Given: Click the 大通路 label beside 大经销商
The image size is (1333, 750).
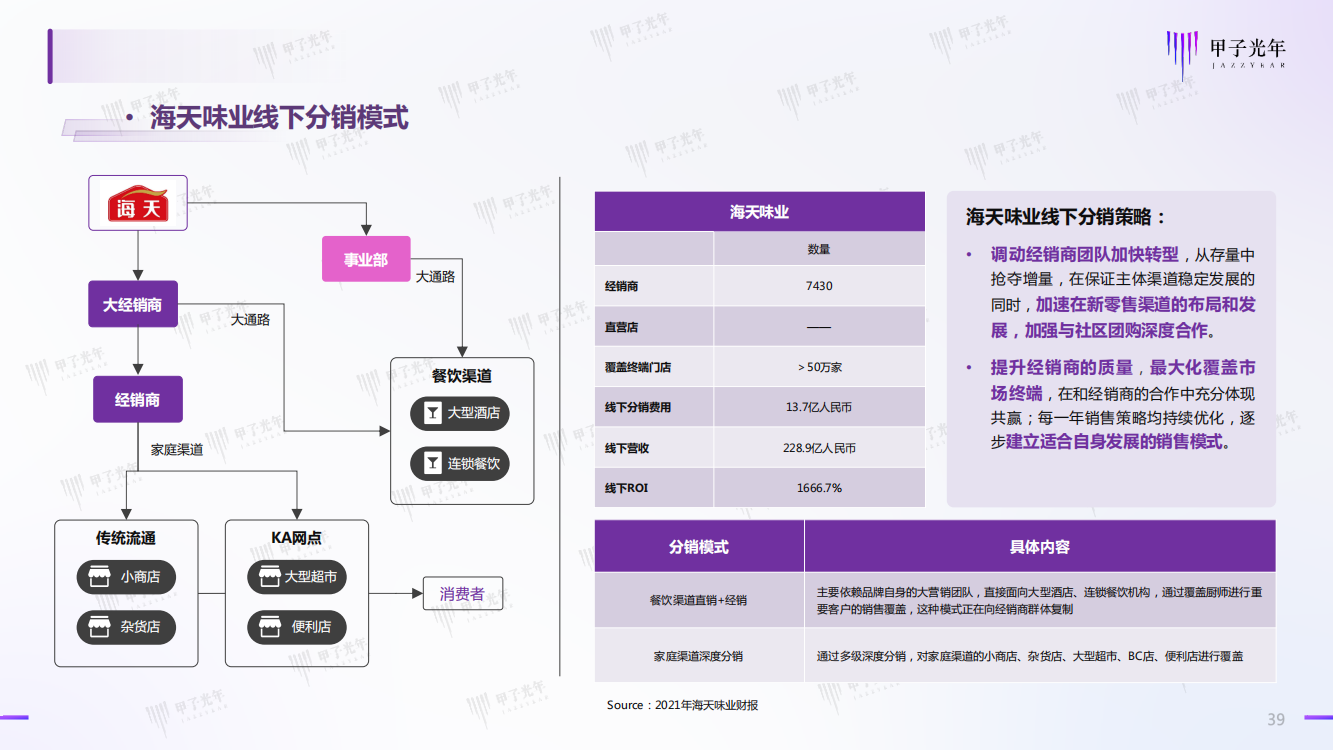Looking at the screenshot, I should pyautogui.click(x=250, y=320).
